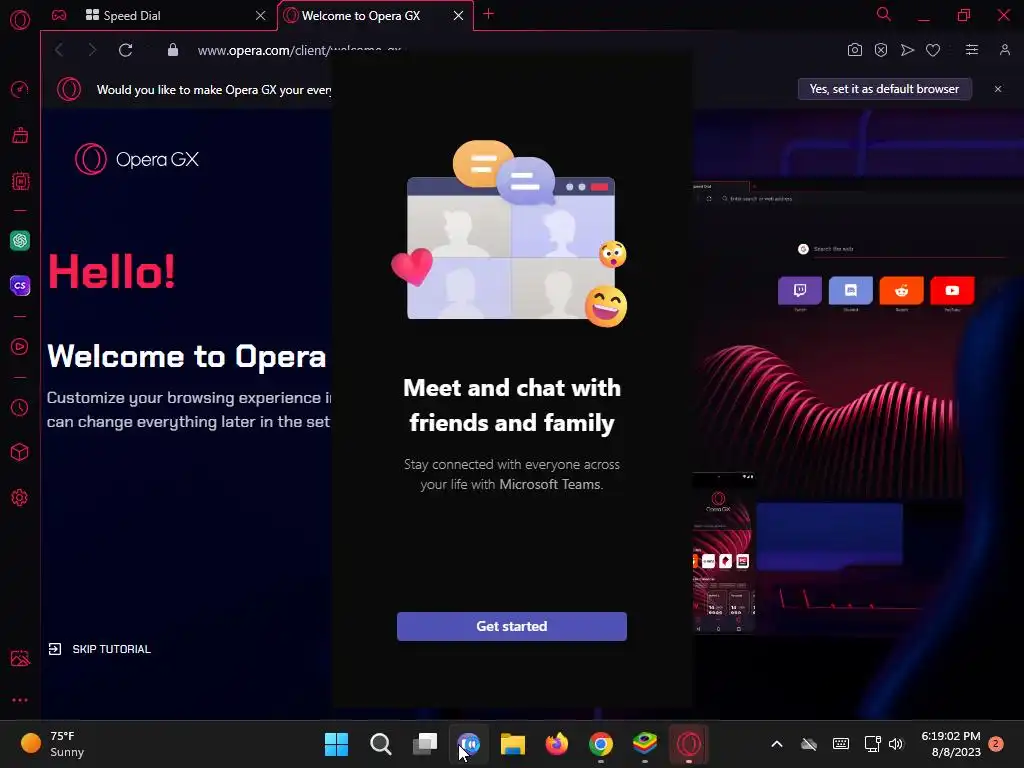Screen dimensions: 1024x768
Task: Take a snapshot with the camera icon
Action: 855,50
